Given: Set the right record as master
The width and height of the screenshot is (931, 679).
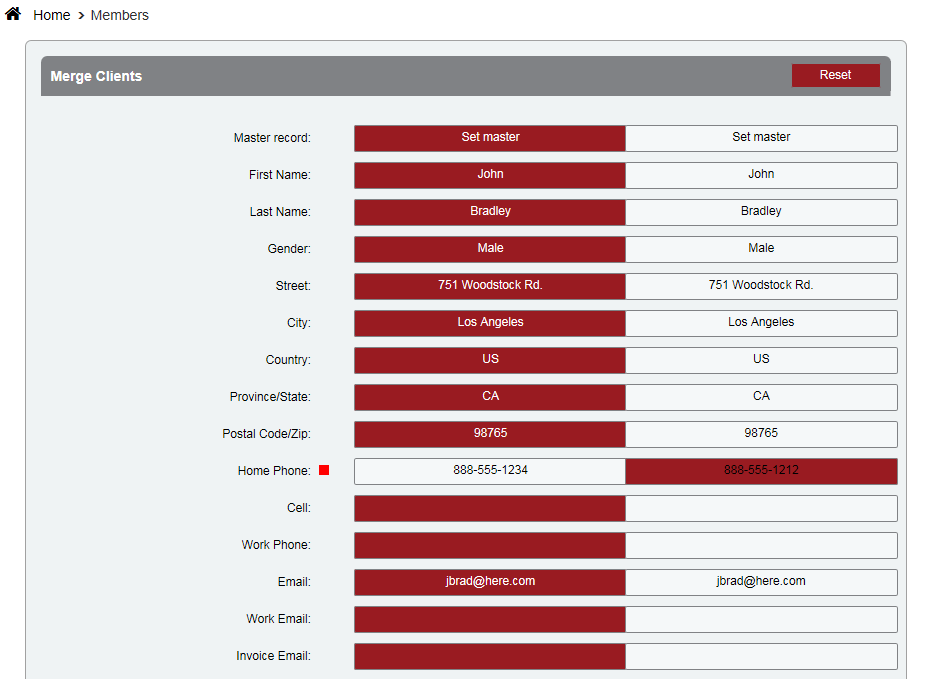Looking at the screenshot, I should click(x=761, y=138).
